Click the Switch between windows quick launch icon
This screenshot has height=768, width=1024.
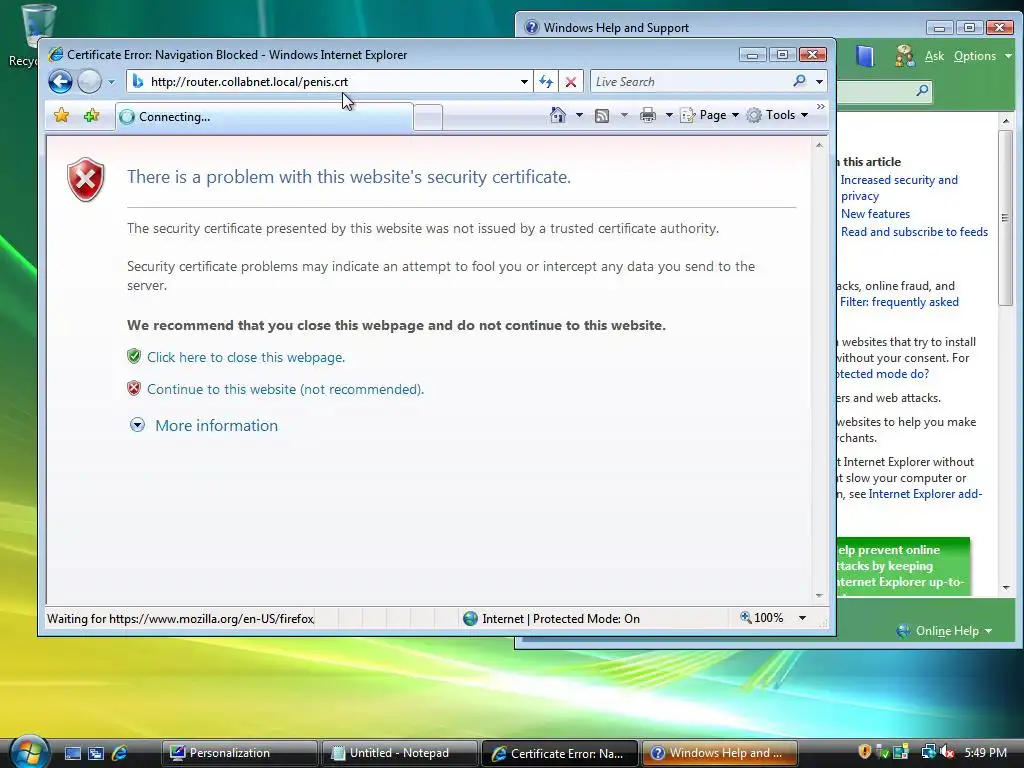96,753
